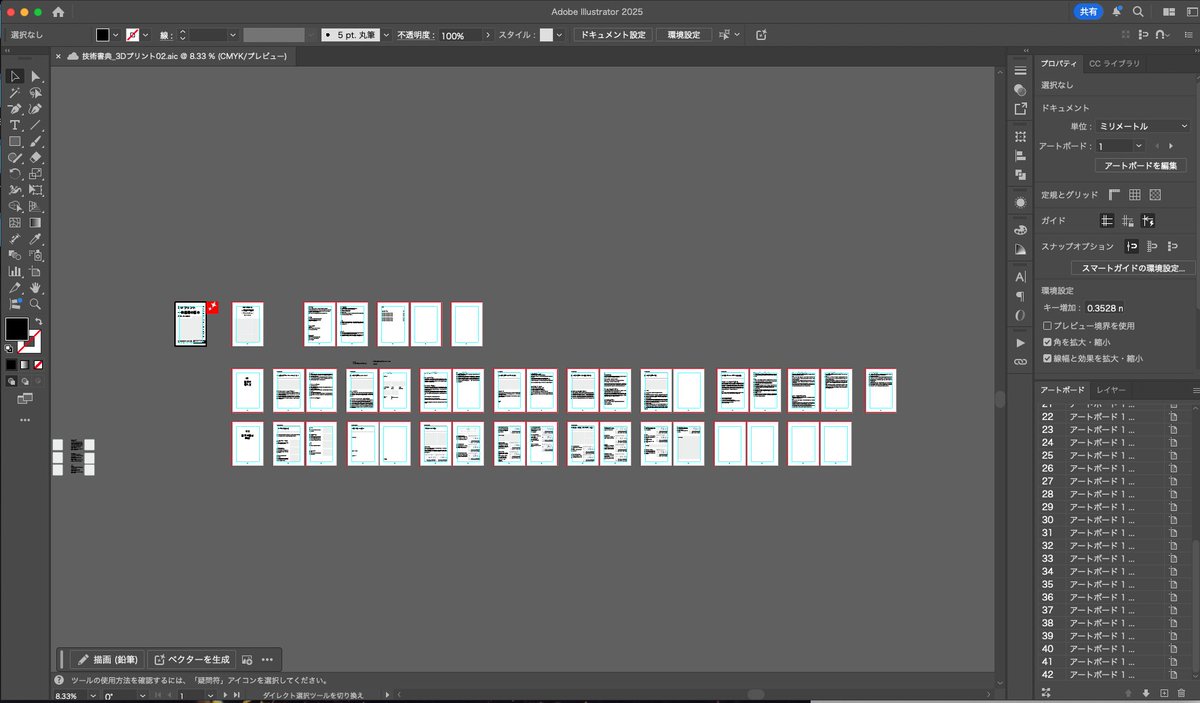The height and width of the screenshot is (703, 1200).
Task: Expand the 不透明度 opacity arrow
Action: point(488,35)
